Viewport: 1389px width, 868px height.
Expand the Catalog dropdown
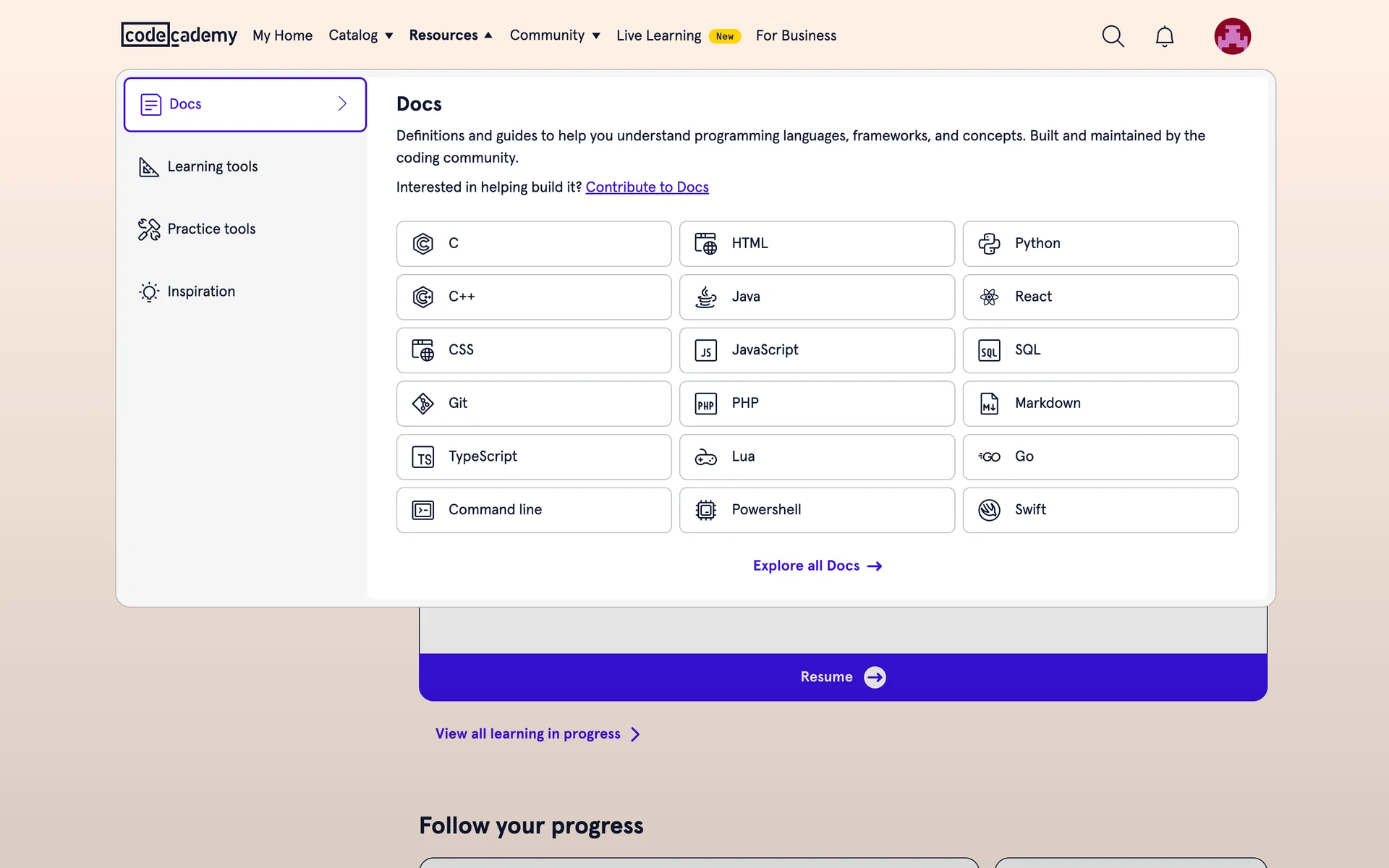coord(360,35)
